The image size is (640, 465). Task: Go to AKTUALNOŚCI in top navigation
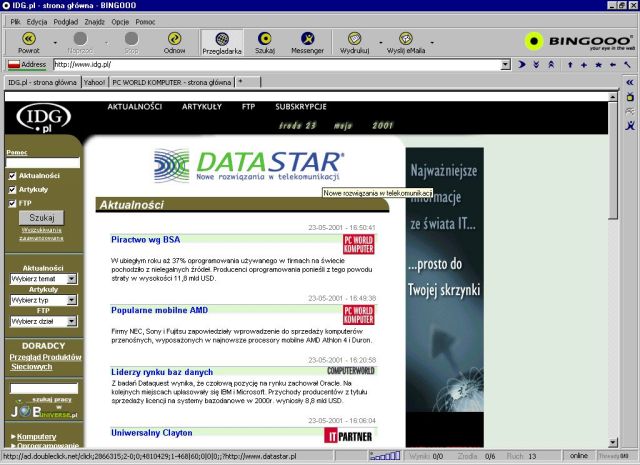[x=135, y=107]
